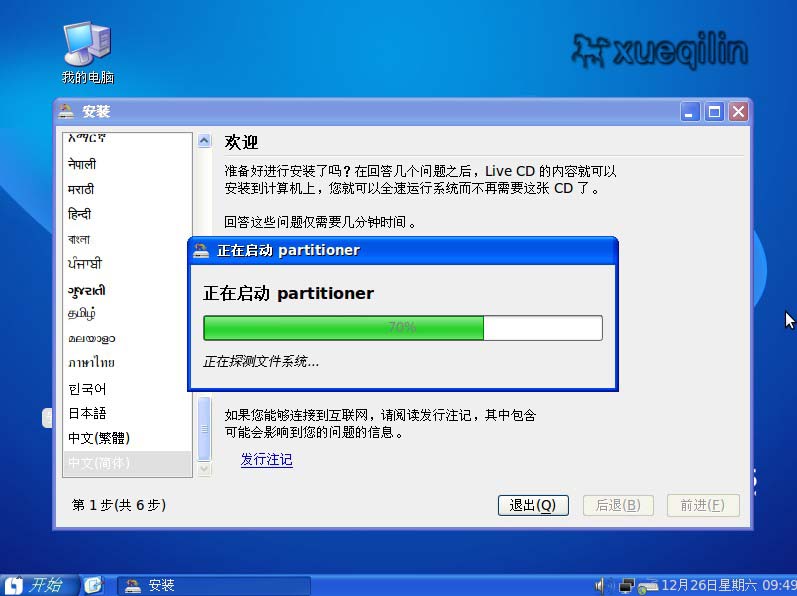Open the 我的电脑 desktop icon
797x596 pixels.
(87, 52)
